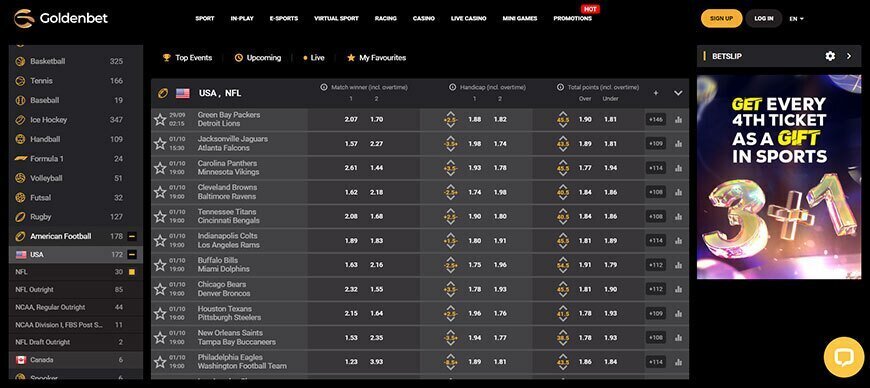This screenshot has height=388, width=870.
Task: Open NFL Outright league
Action: pos(75,290)
